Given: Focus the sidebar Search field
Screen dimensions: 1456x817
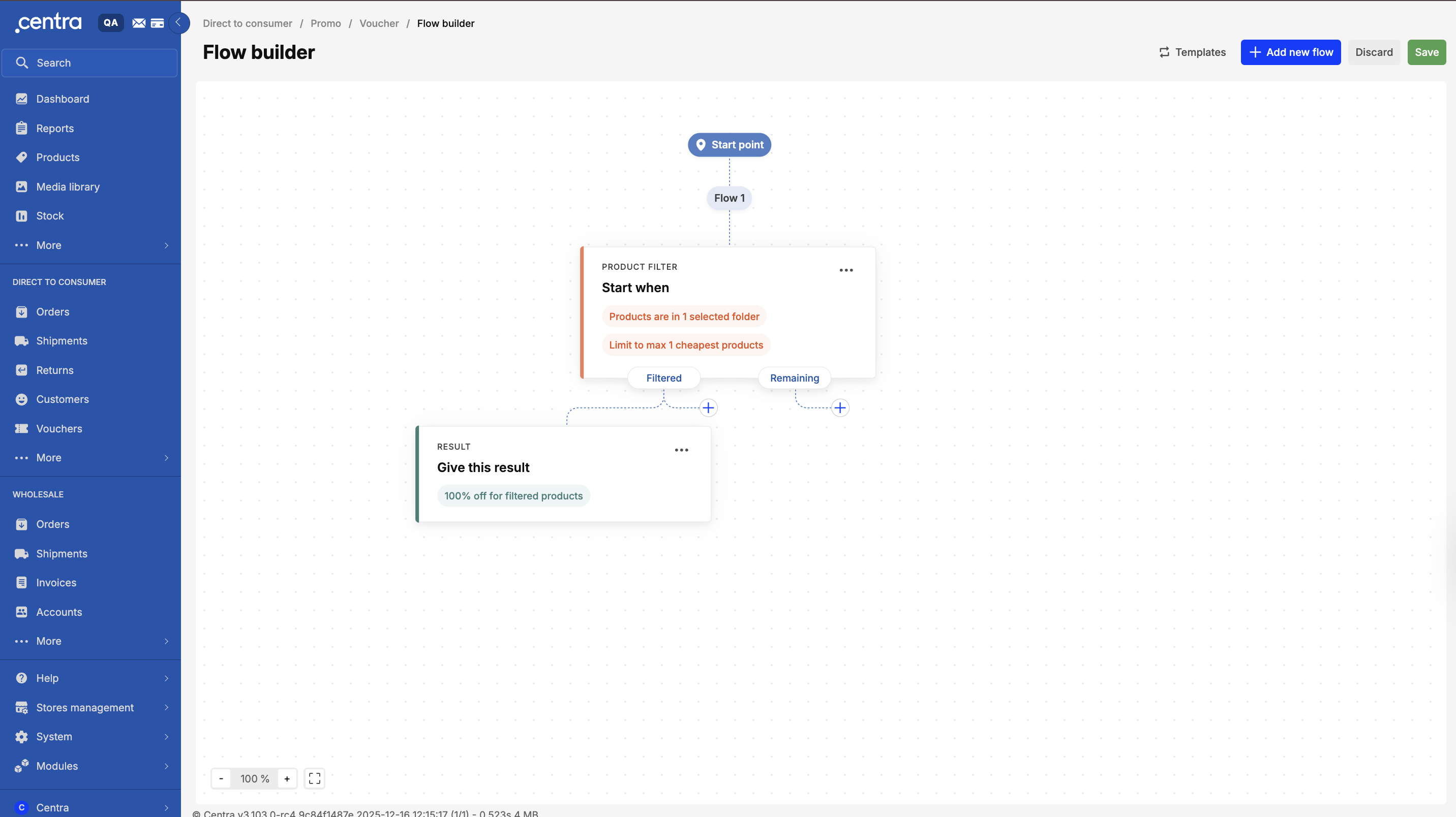Looking at the screenshot, I should point(90,62).
